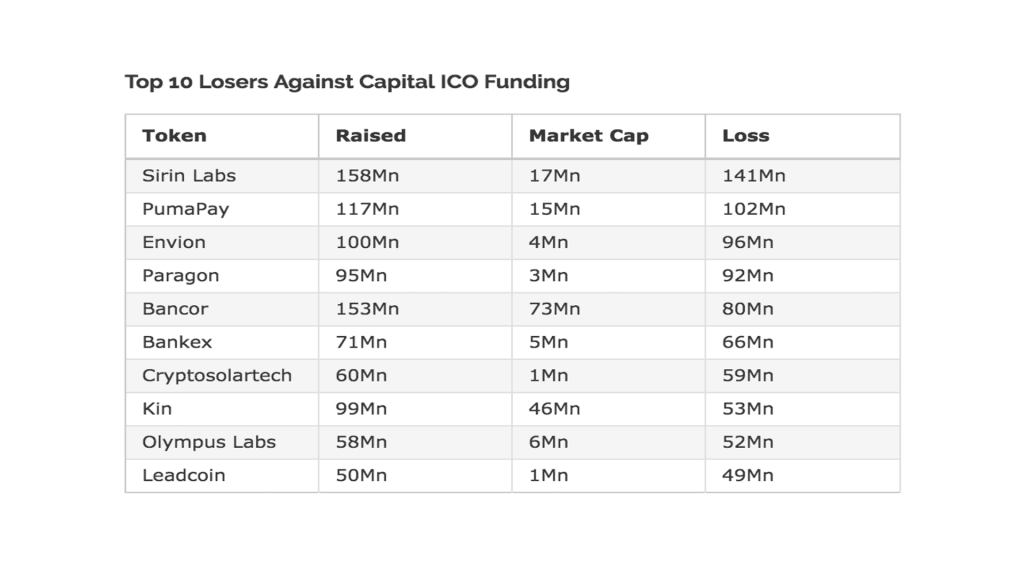Click the Bancor row name
The height and width of the screenshot is (576, 1024).
[175, 309]
